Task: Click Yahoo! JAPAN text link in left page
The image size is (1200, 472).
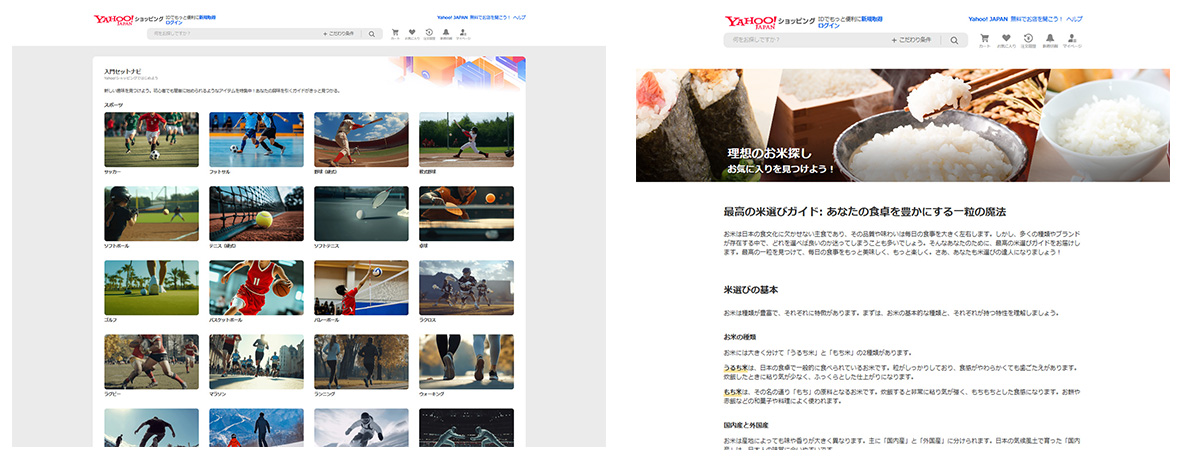Action: click(452, 17)
